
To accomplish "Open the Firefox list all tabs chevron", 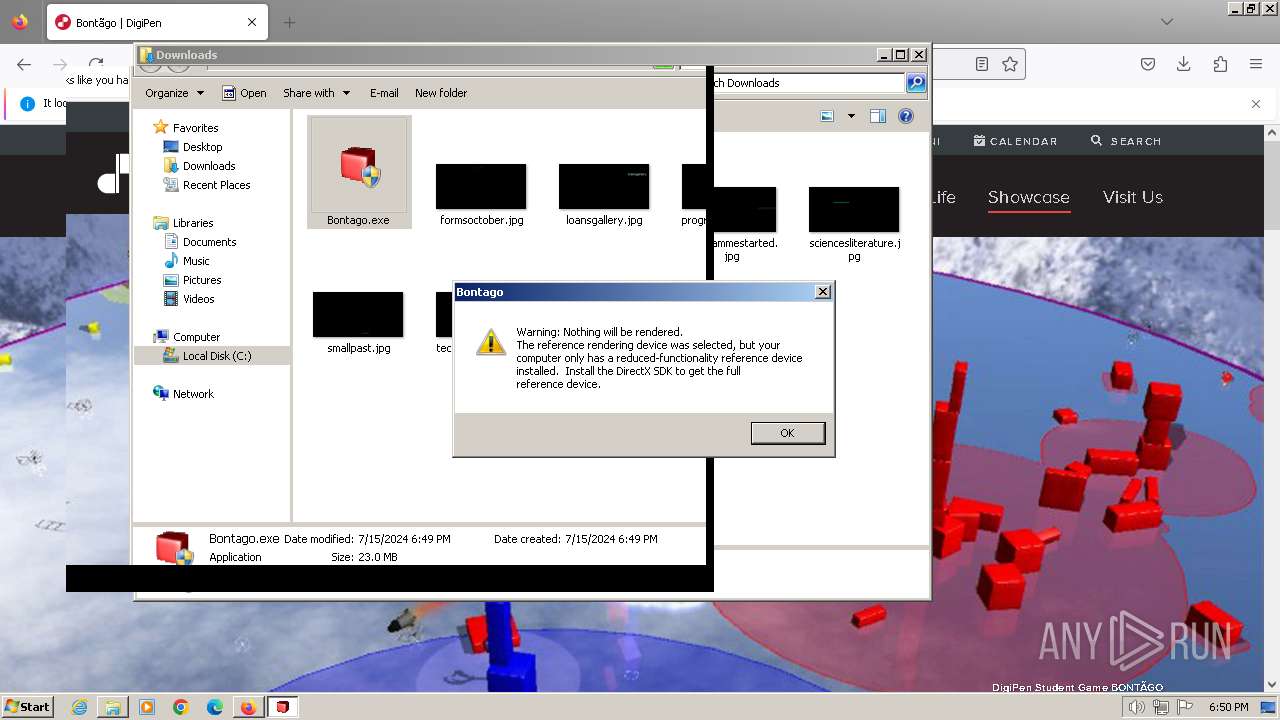I will (x=1167, y=22).
